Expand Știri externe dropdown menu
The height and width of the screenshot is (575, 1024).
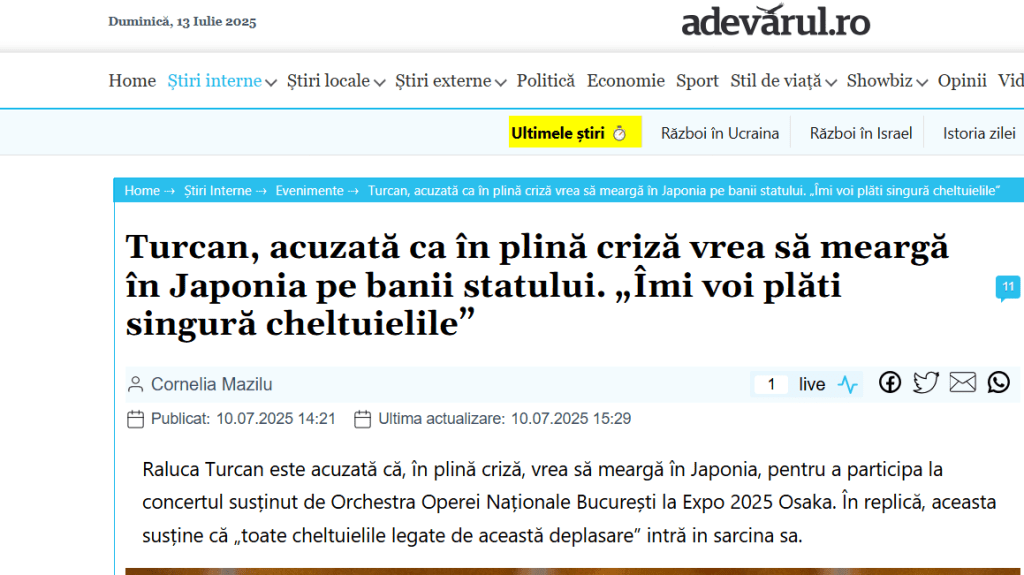[500, 83]
